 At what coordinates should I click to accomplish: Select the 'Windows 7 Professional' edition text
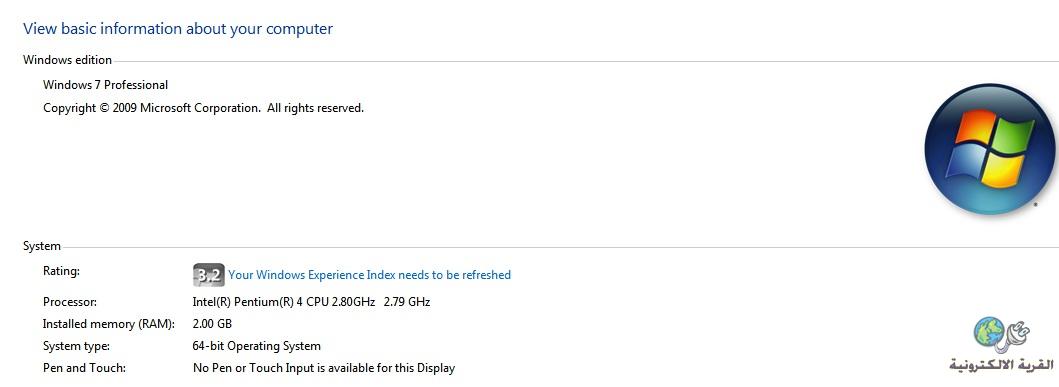[x=105, y=85]
